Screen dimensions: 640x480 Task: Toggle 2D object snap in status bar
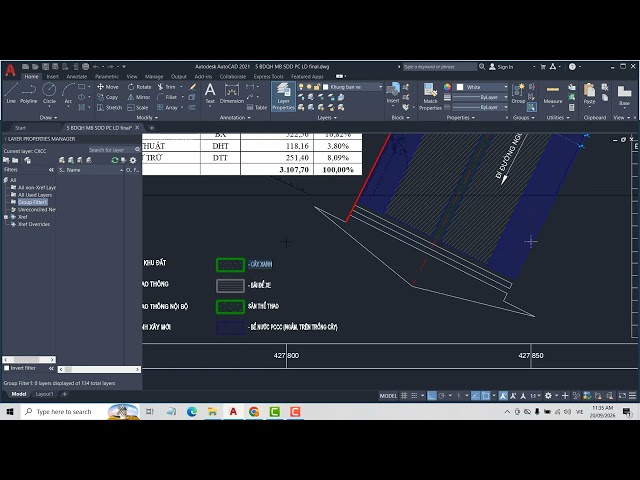[x=485, y=396]
